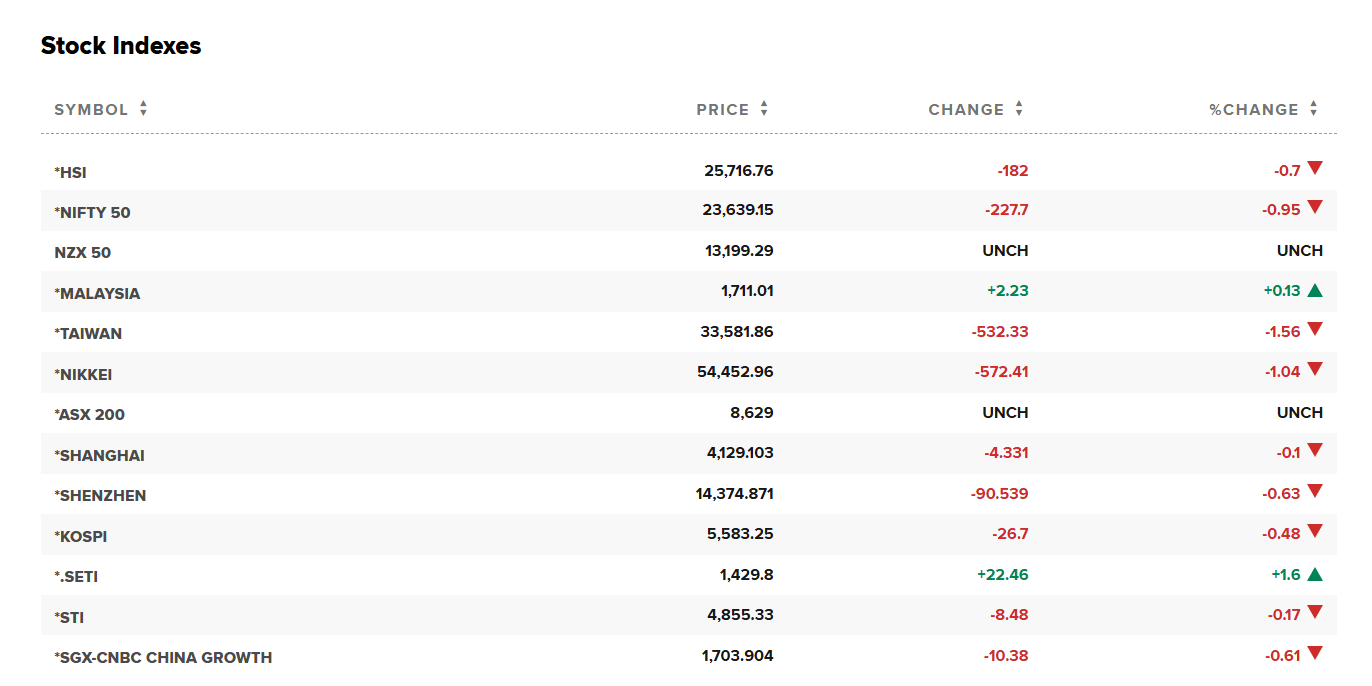The width and height of the screenshot is (1372, 686).
Task: Click the green up arrow in MALAYSIA row
Action: (x=1315, y=291)
